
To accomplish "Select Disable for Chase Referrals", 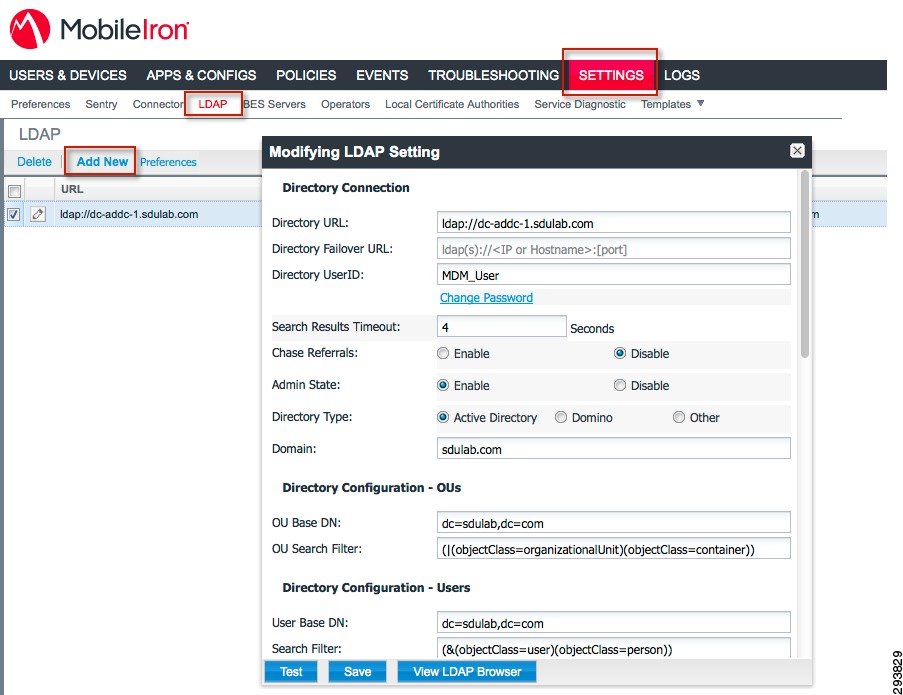I will (x=620, y=353).
